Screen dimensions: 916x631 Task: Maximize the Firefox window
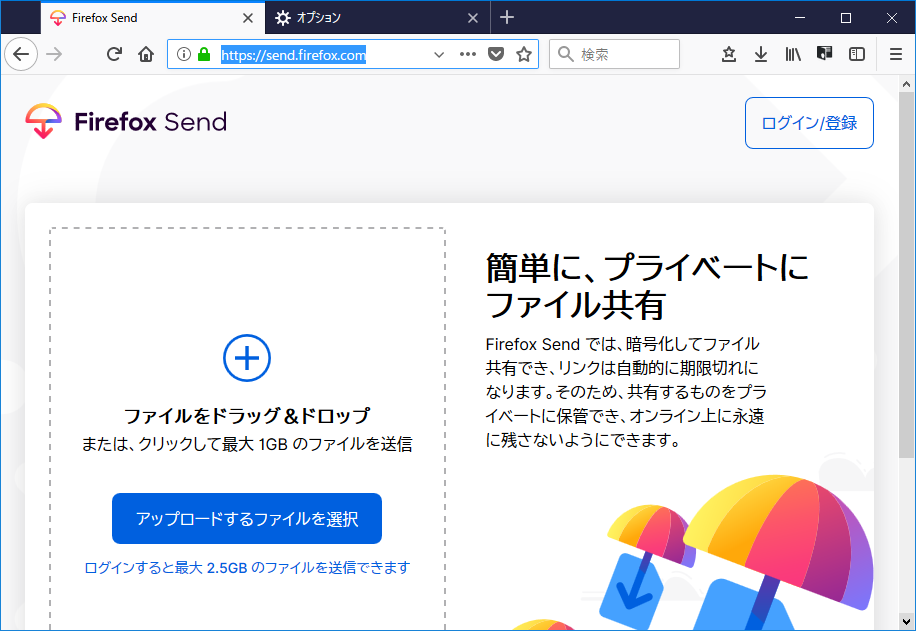[x=845, y=18]
